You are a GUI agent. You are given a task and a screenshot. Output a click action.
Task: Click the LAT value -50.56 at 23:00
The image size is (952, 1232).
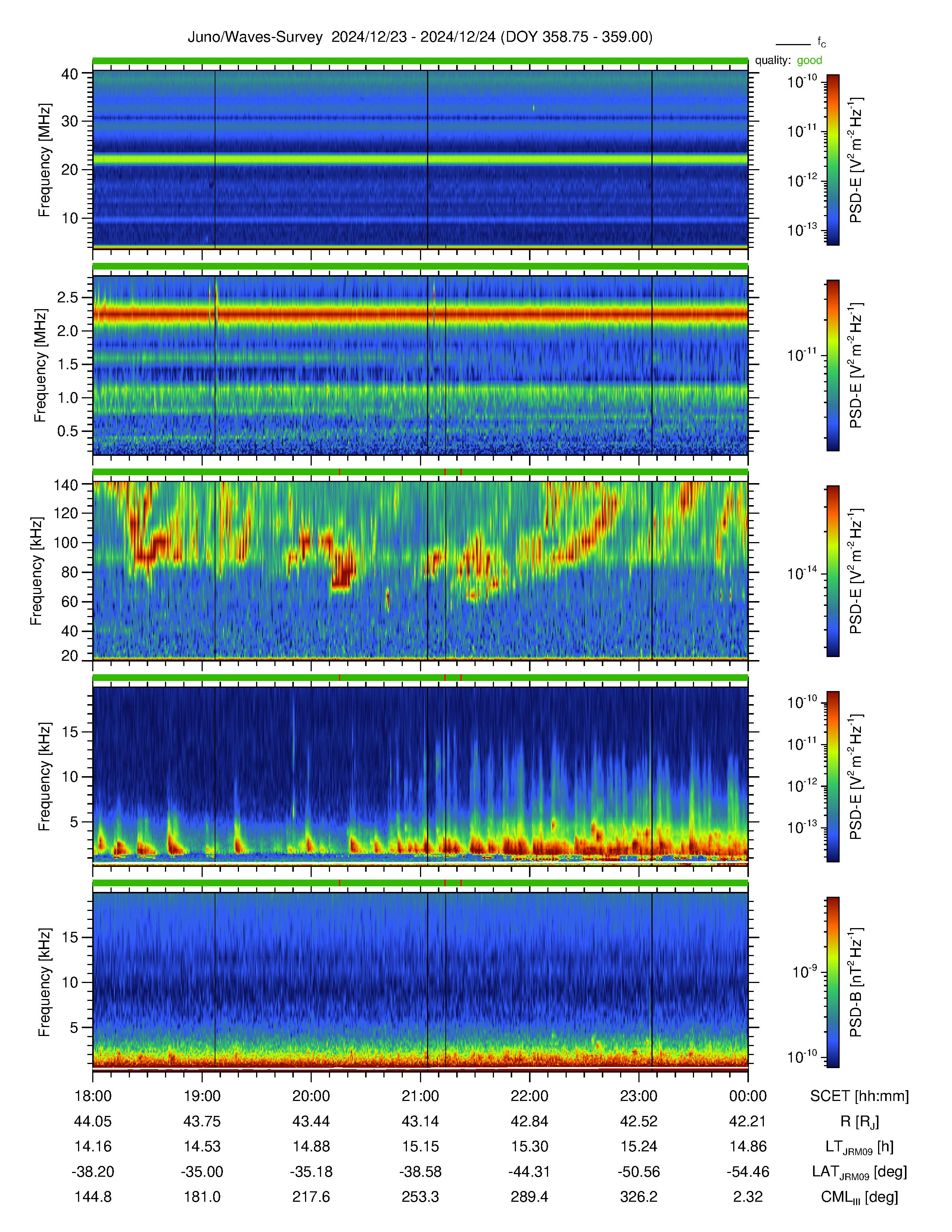(x=638, y=1172)
